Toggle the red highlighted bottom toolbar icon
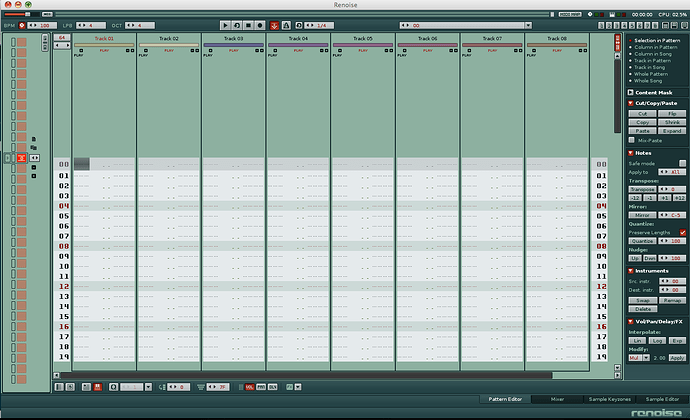 click(x=98, y=387)
